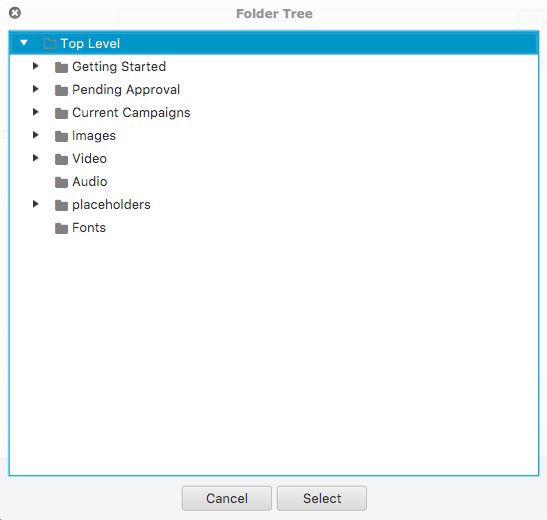Select the Fonts folder label

(89, 228)
